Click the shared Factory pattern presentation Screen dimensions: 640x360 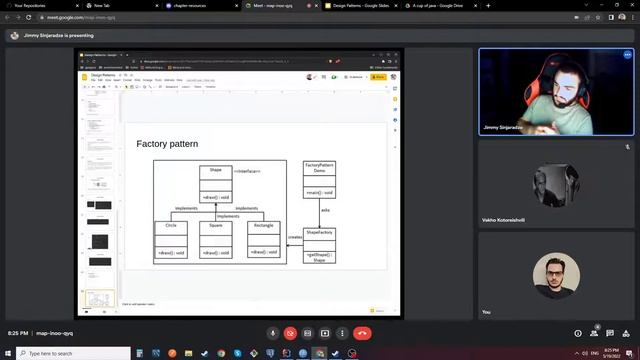(x=239, y=184)
